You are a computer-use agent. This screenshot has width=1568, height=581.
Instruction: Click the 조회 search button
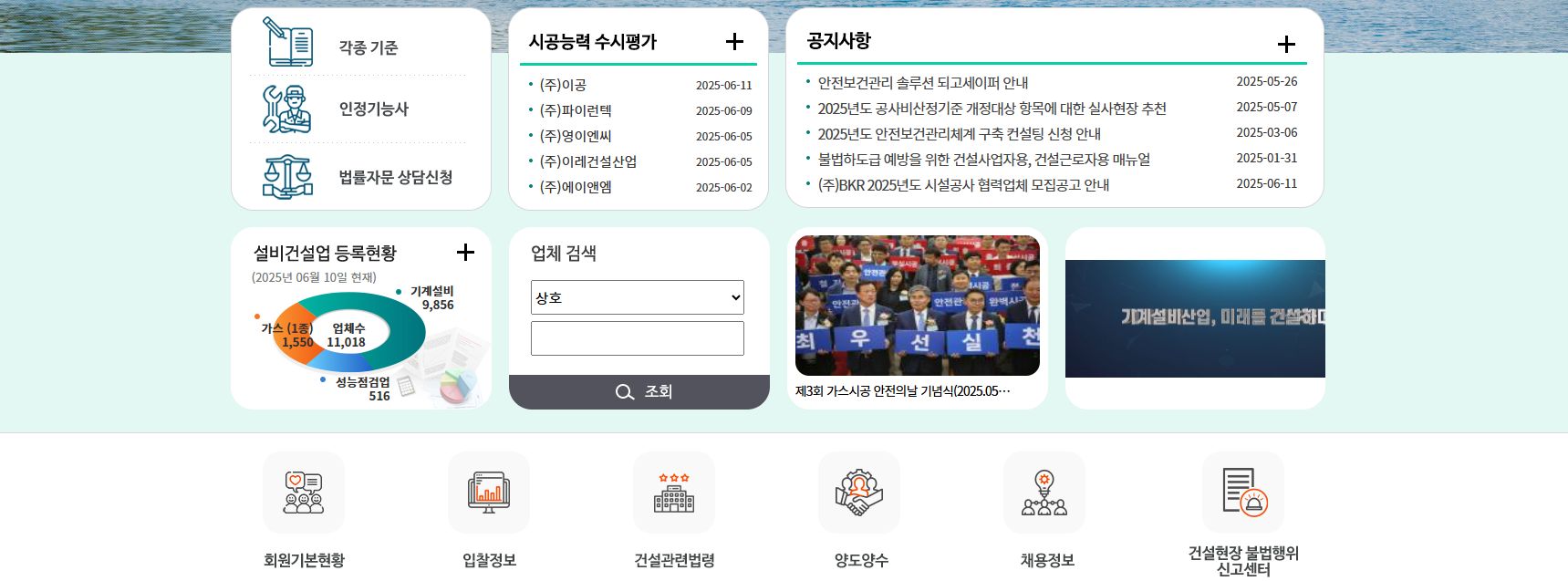coord(639,392)
